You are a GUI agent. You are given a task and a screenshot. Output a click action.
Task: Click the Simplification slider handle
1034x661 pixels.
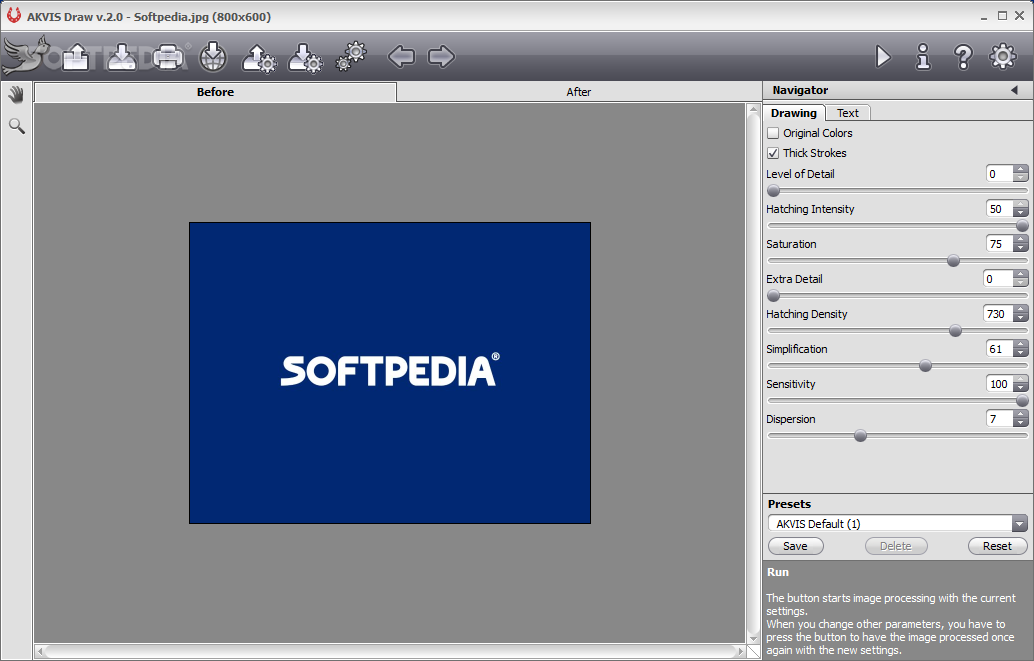(x=925, y=366)
